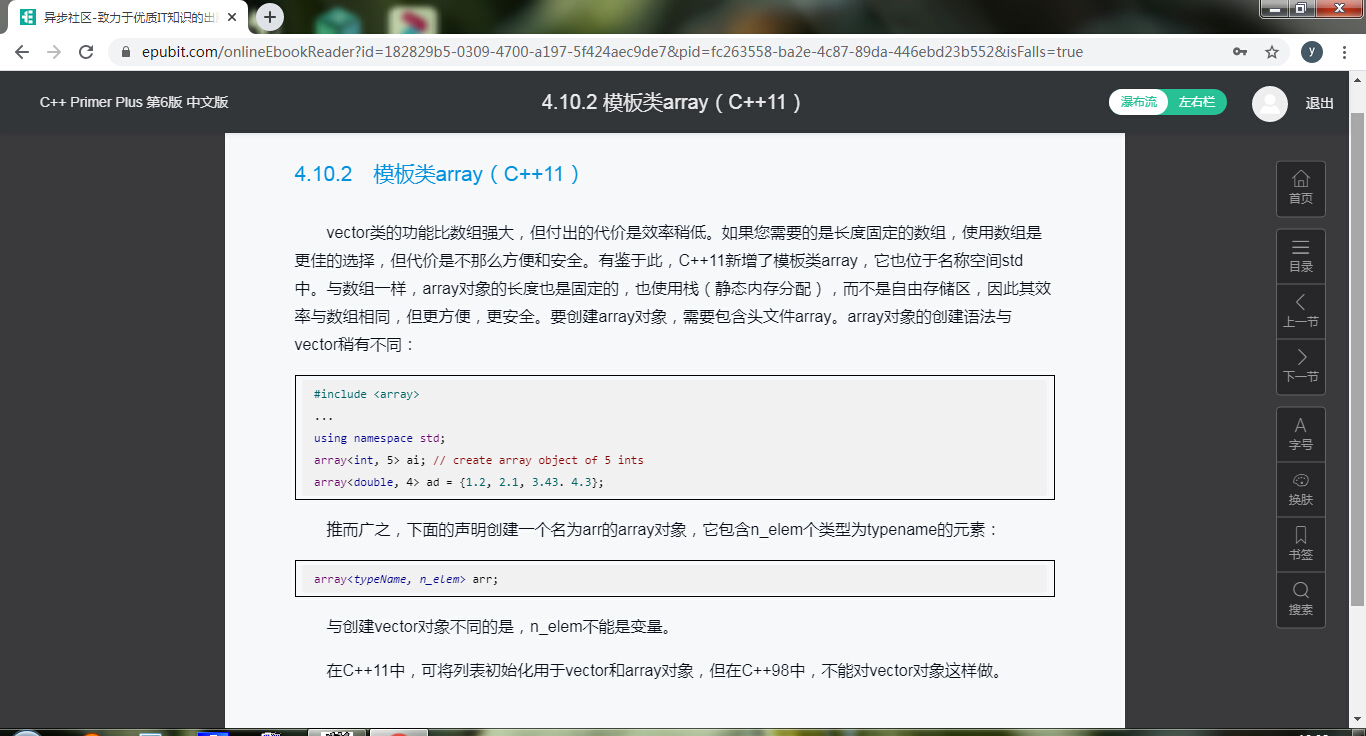The image size is (1366, 736).
Task: Open a new browser tab
Action: tap(268, 16)
